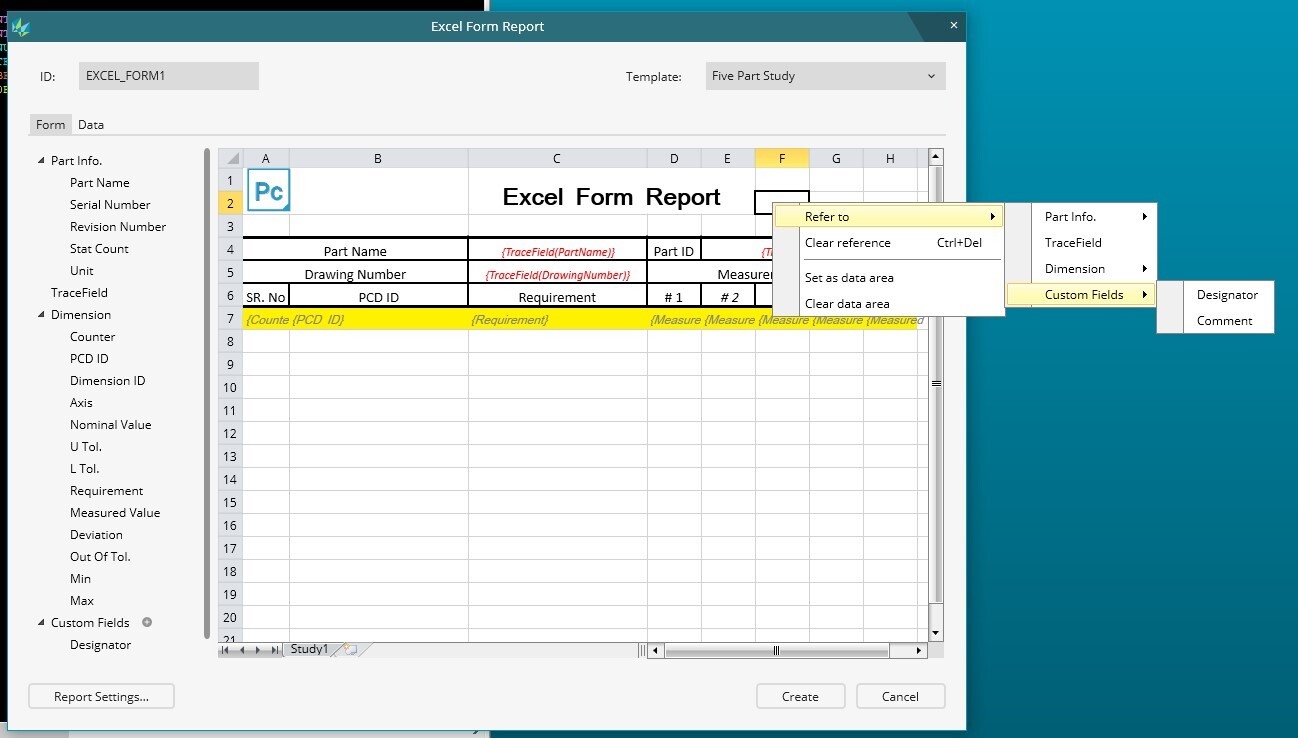
Task: Click the Create button
Action: click(x=800, y=696)
